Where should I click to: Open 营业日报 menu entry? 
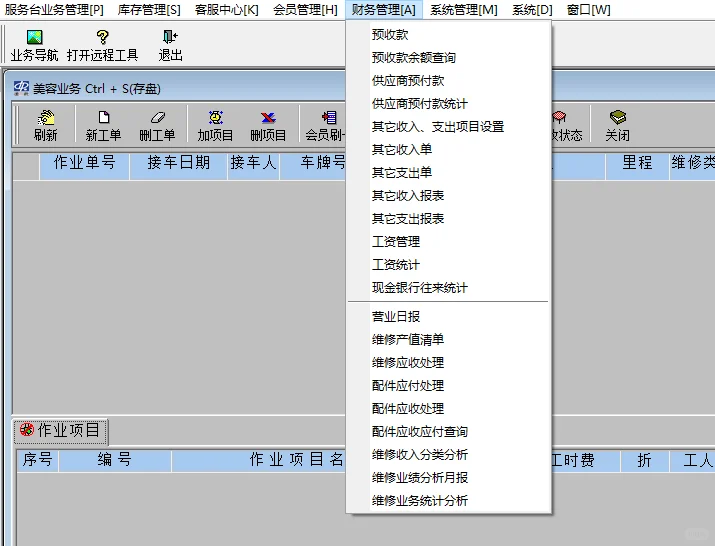pyautogui.click(x=449, y=317)
